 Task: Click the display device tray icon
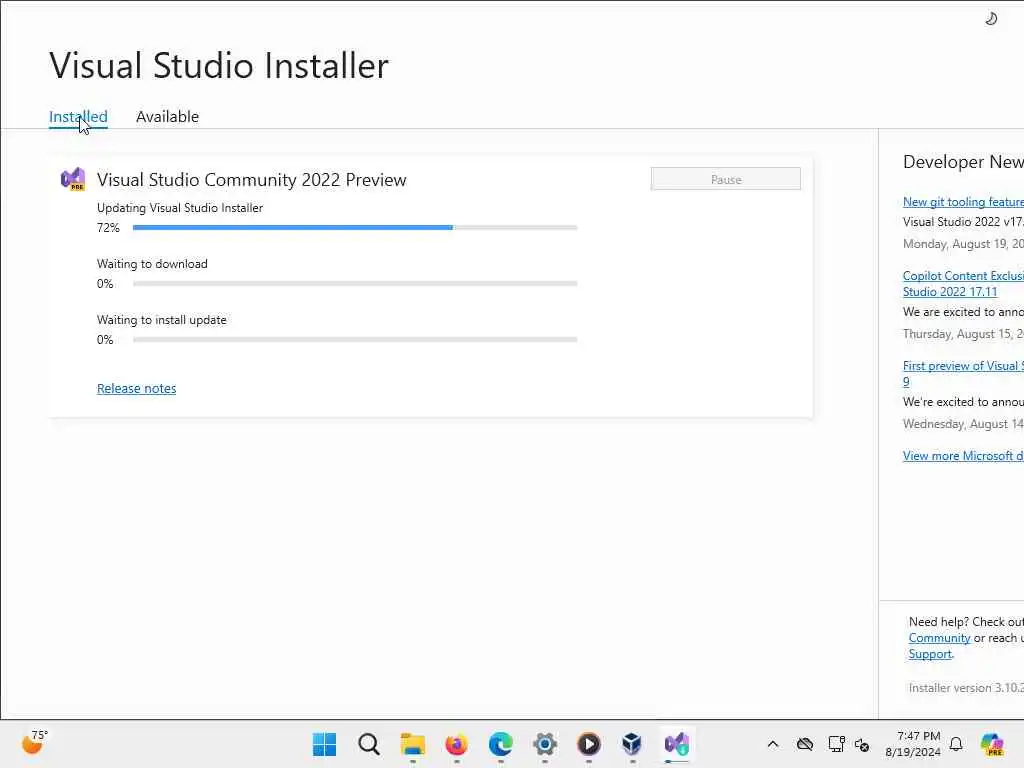point(836,744)
